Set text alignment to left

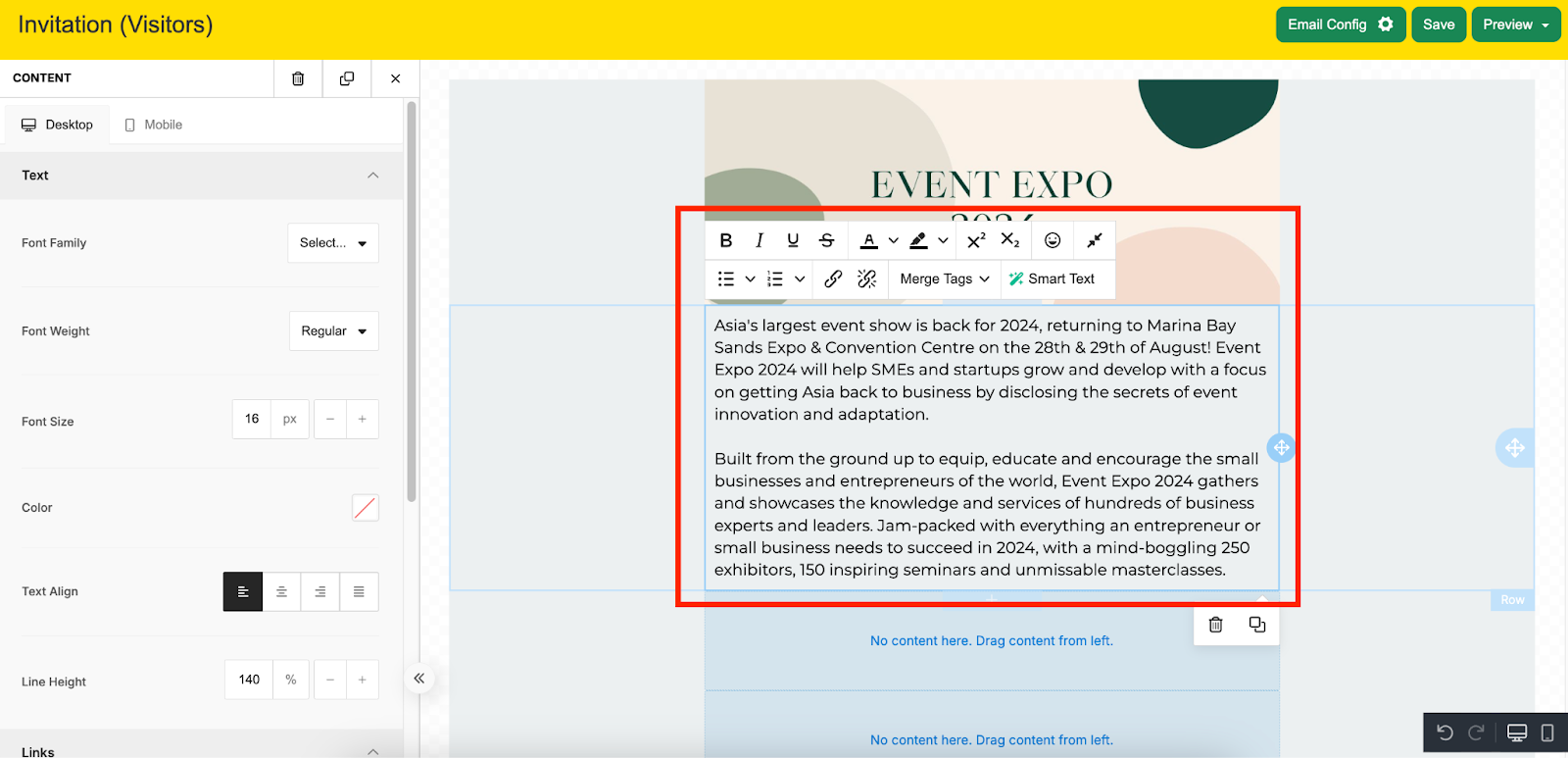[x=243, y=591]
